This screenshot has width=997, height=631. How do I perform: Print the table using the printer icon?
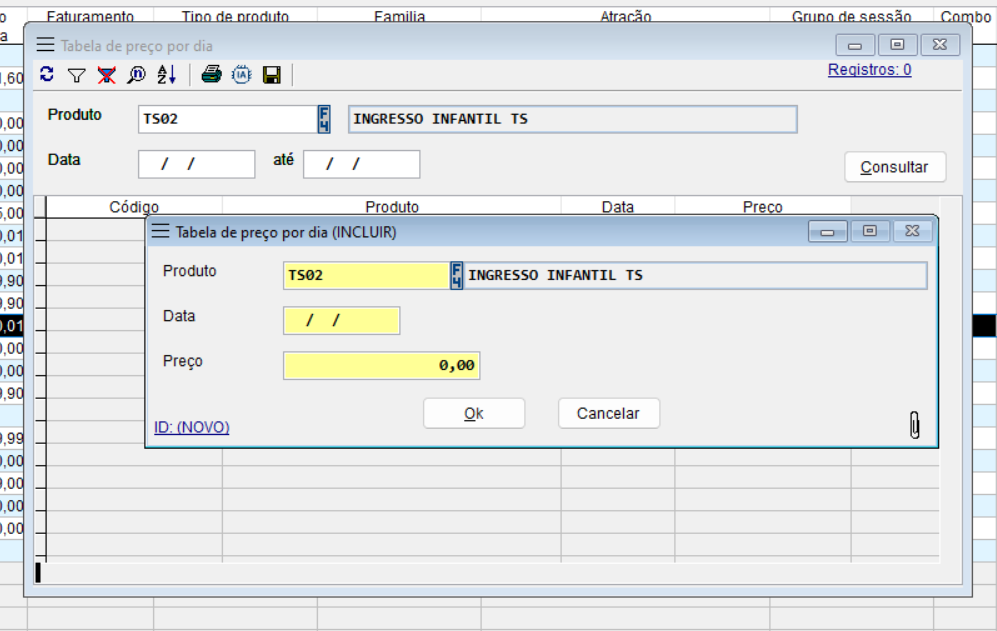(x=211, y=75)
